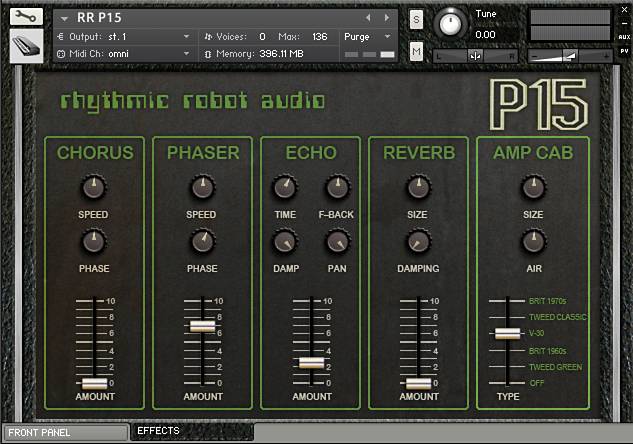
Task: Click the minus minimize button below X
Action: pyautogui.click(x=625, y=23)
